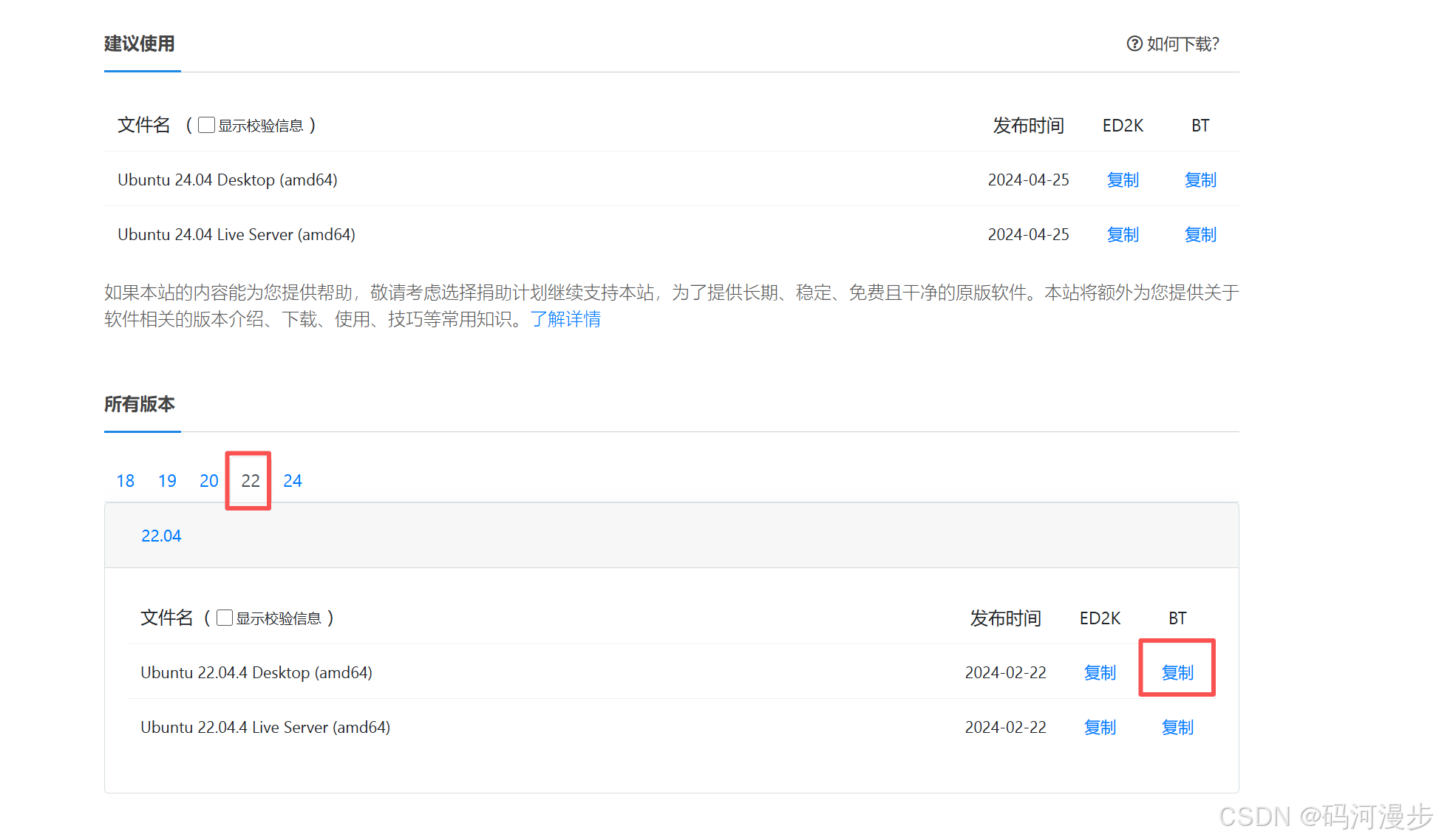Switch to version 20 tab
This screenshot has height=840, width=1436.
tap(209, 481)
